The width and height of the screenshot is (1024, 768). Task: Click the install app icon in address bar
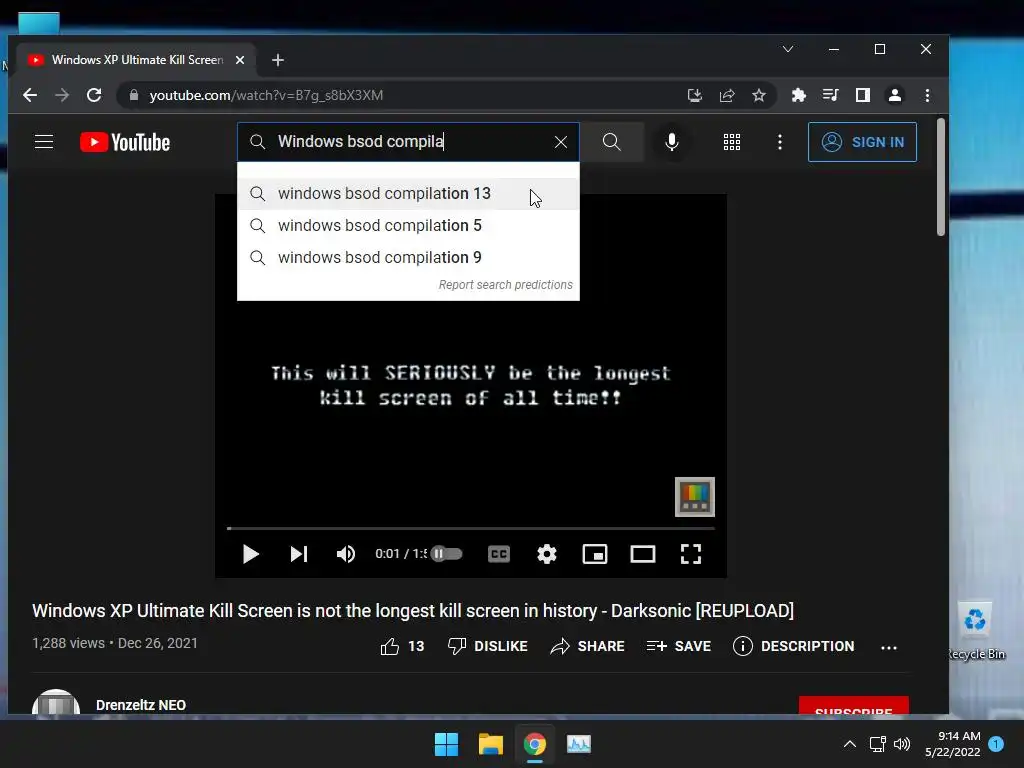pos(695,95)
